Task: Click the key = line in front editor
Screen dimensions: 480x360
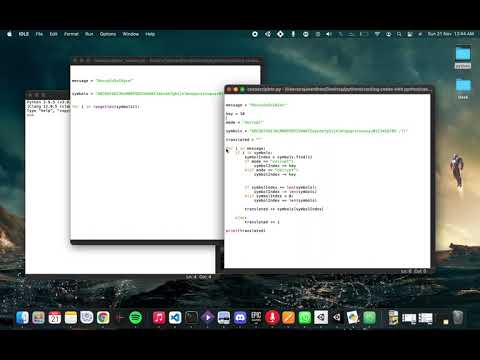Action: (235, 114)
